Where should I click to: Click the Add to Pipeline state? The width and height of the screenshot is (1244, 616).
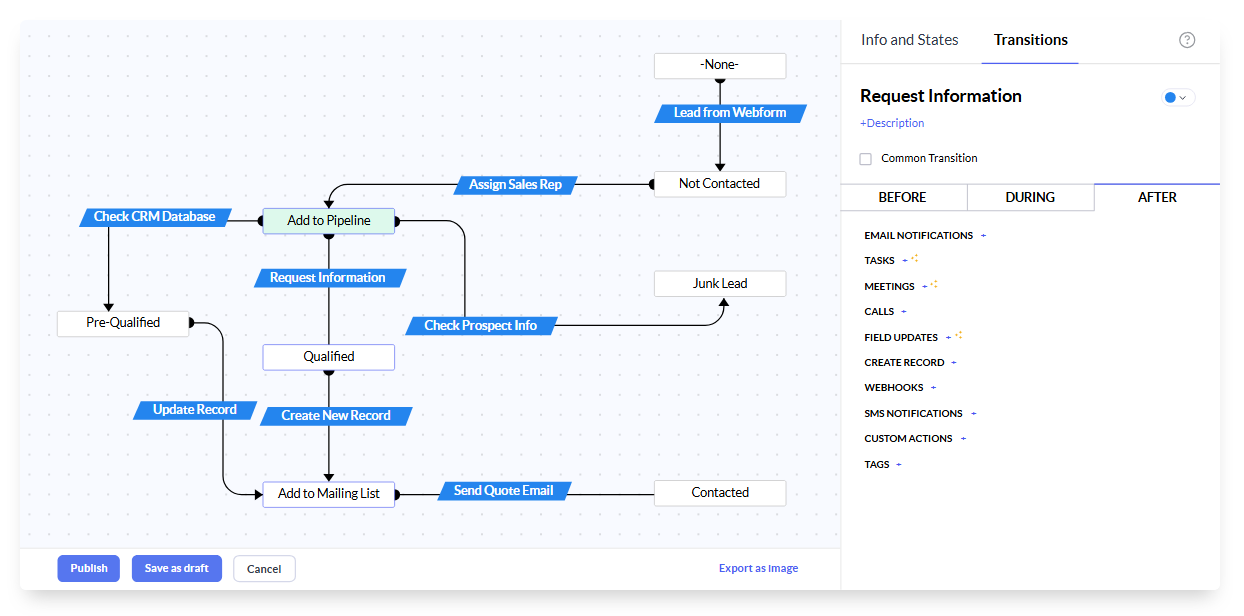pyautogui.click(x=329, y=221)
